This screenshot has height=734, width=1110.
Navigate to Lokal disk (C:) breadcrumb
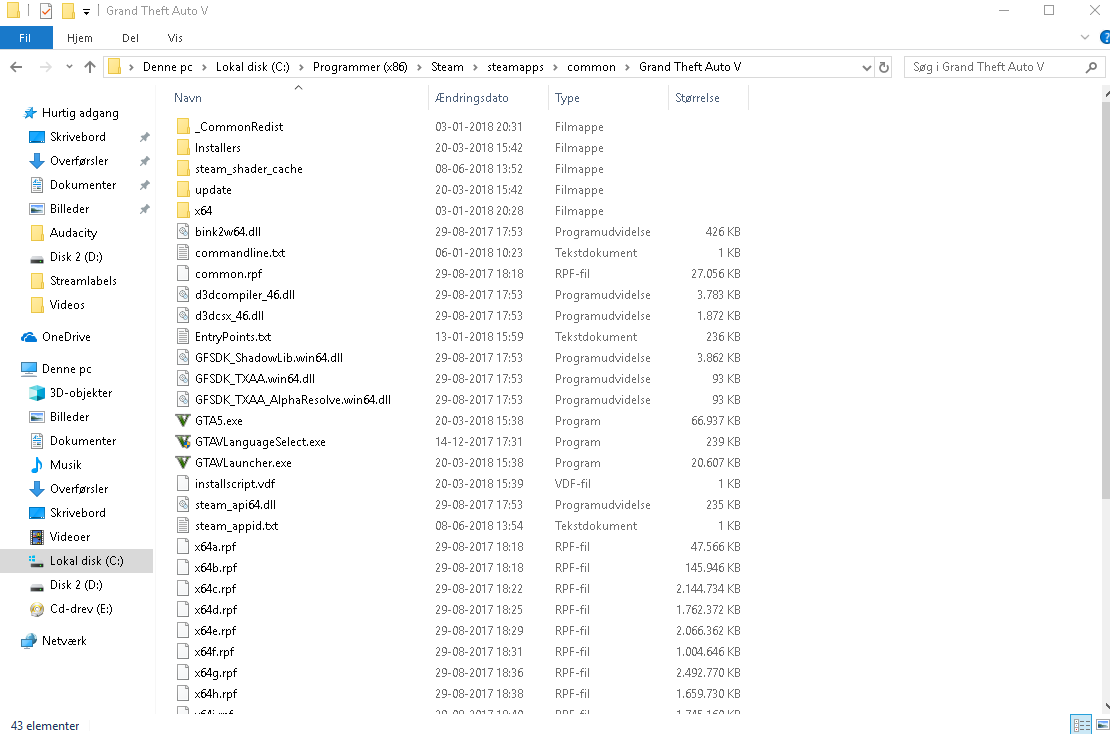pos(253,67)
